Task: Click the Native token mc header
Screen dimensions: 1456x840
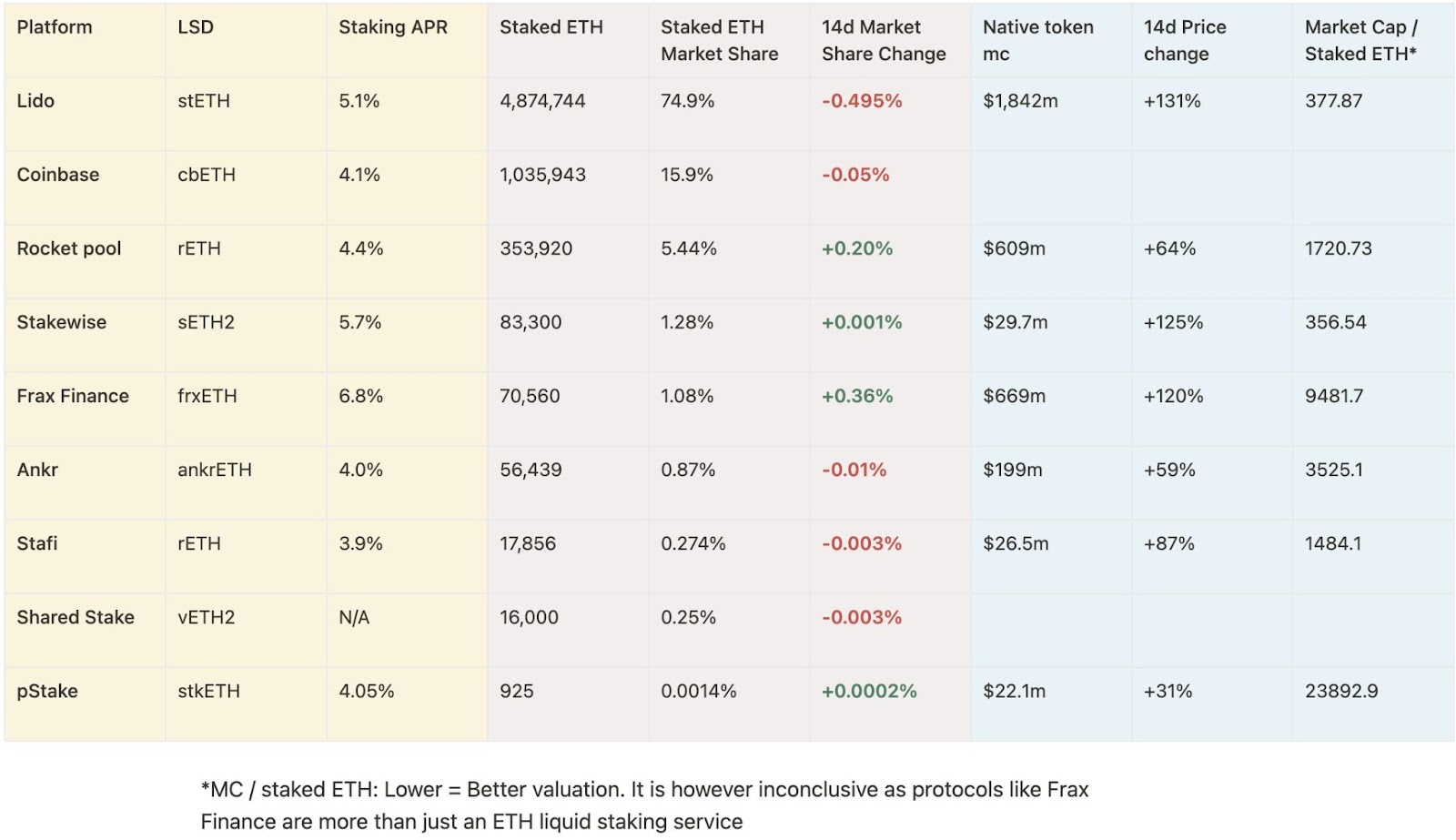Action: click(1038, 40)
